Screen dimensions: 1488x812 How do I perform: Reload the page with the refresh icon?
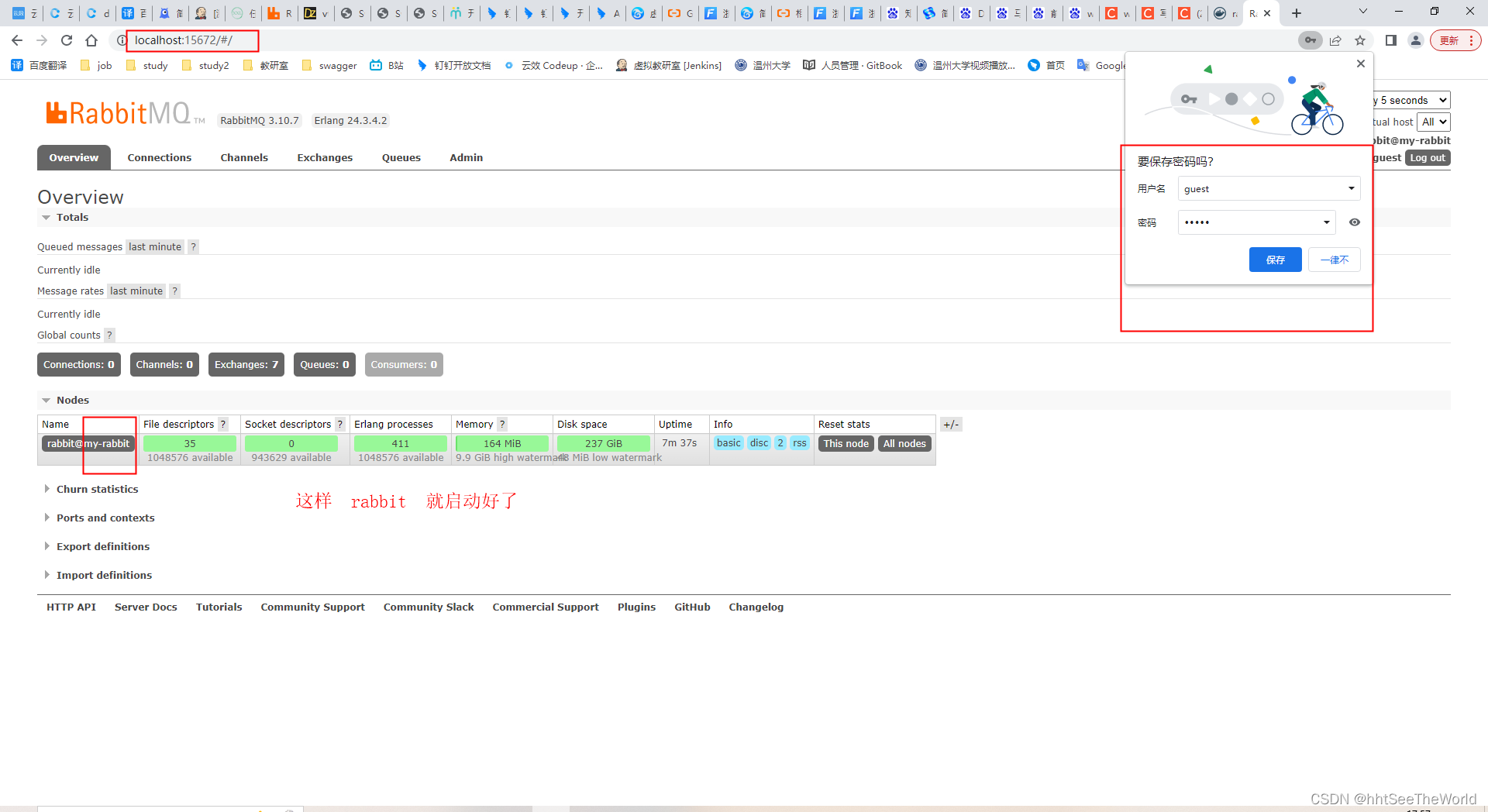(x=67, y=40)
